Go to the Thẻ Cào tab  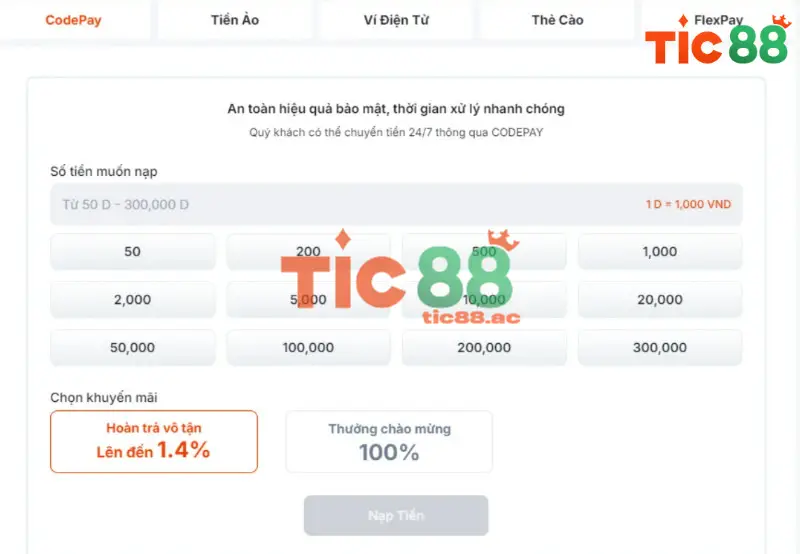[557, 20]
